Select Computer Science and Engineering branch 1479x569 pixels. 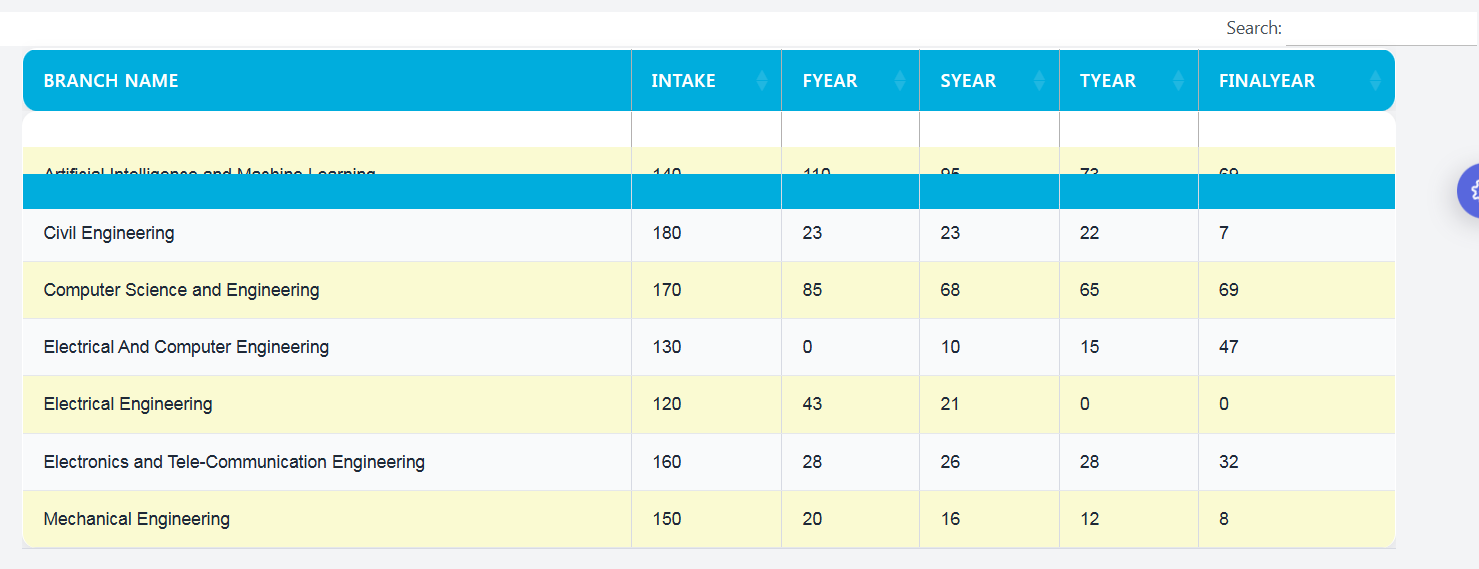click(181, 290)
